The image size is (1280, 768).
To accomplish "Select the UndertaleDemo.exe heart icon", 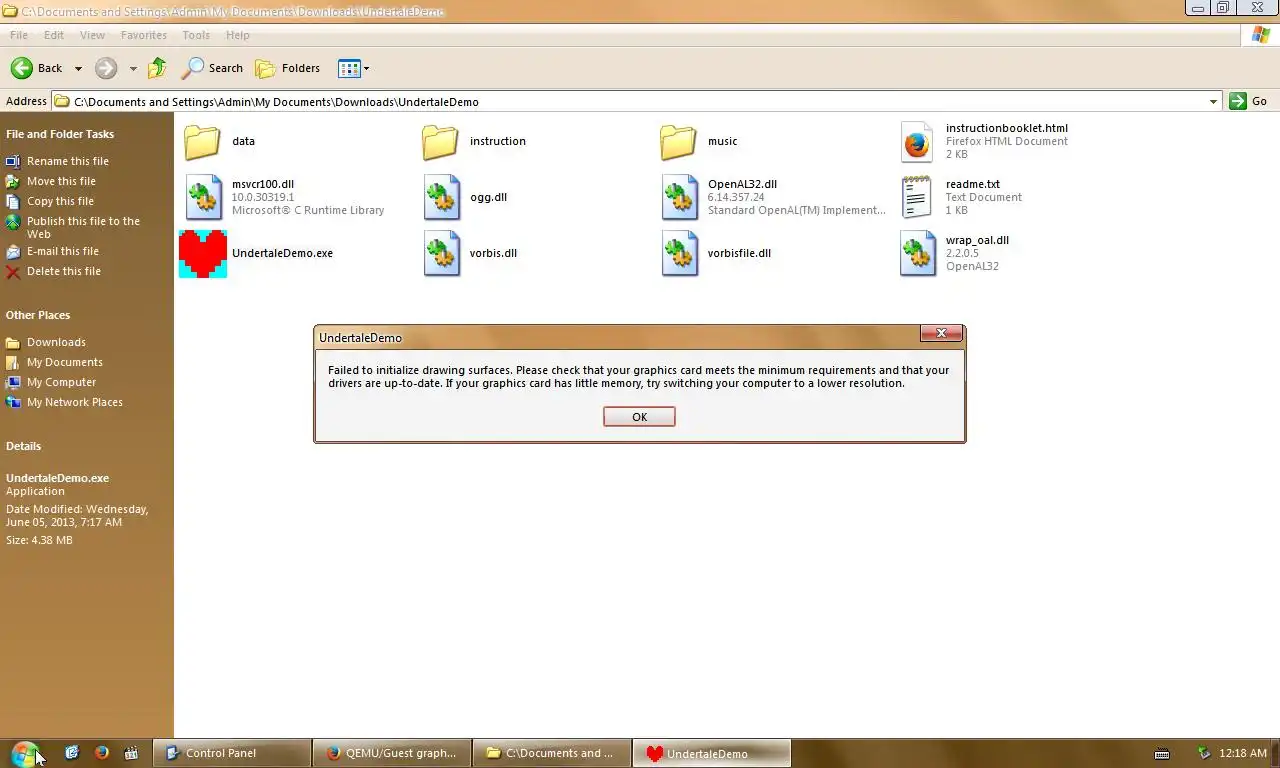I will (x=203, y=254).
